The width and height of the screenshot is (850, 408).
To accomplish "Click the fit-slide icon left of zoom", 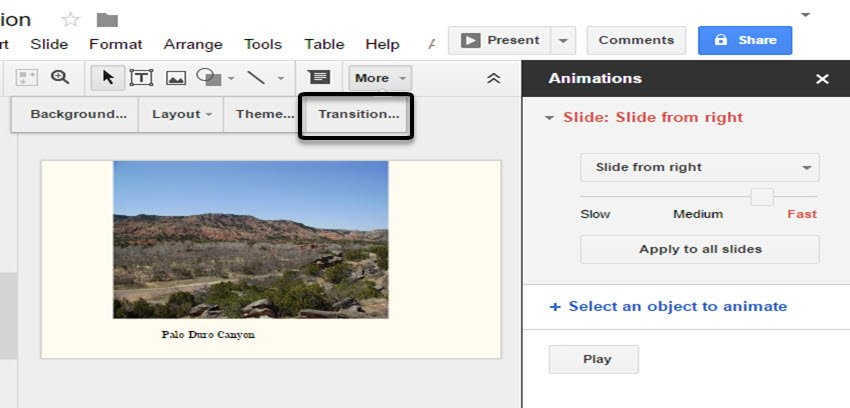I will [x=27, y=77].
